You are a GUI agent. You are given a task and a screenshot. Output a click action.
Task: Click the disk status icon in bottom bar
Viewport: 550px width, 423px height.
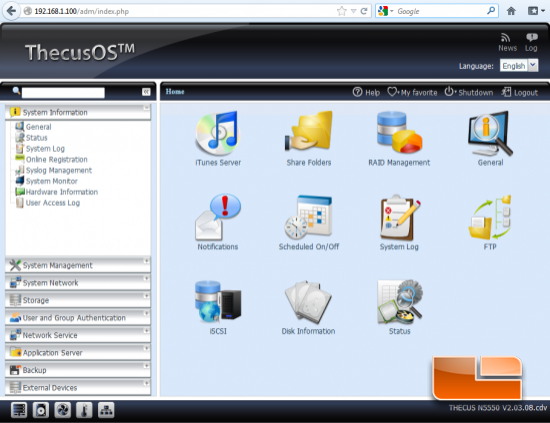coord(41,410)
